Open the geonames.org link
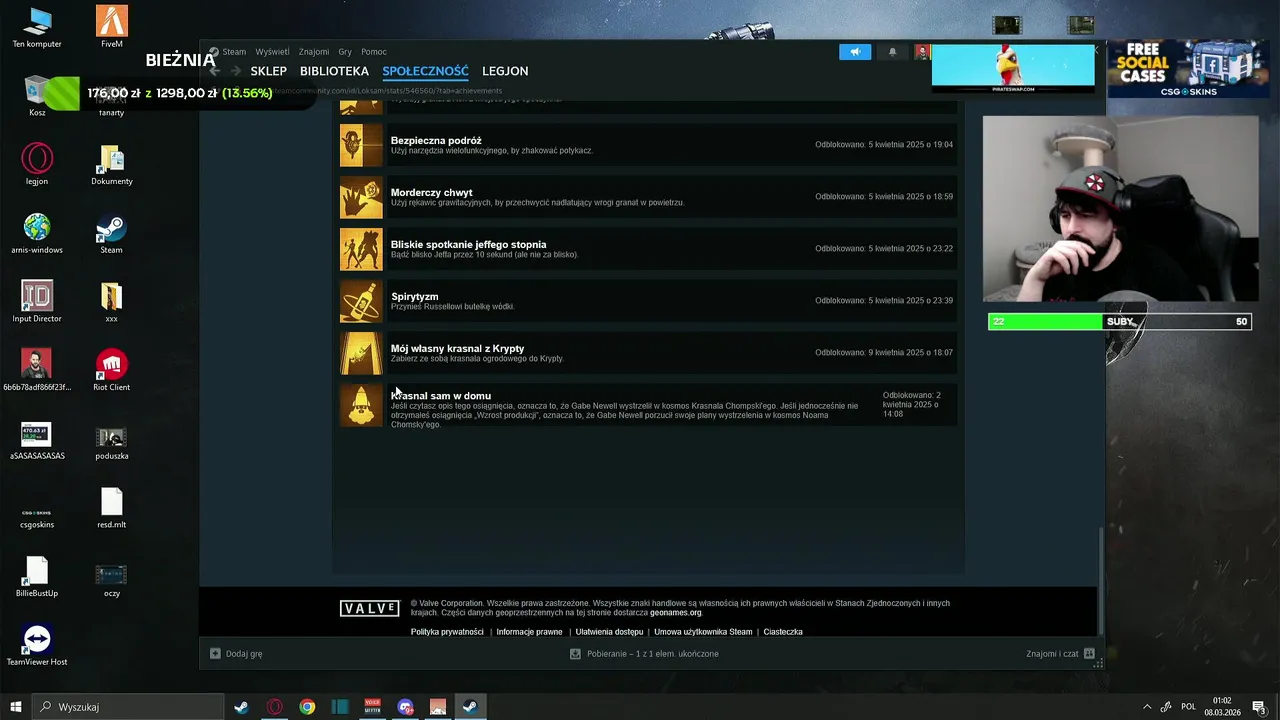The width and height of the screenshot is (1280, 720). tap(676, 613)
